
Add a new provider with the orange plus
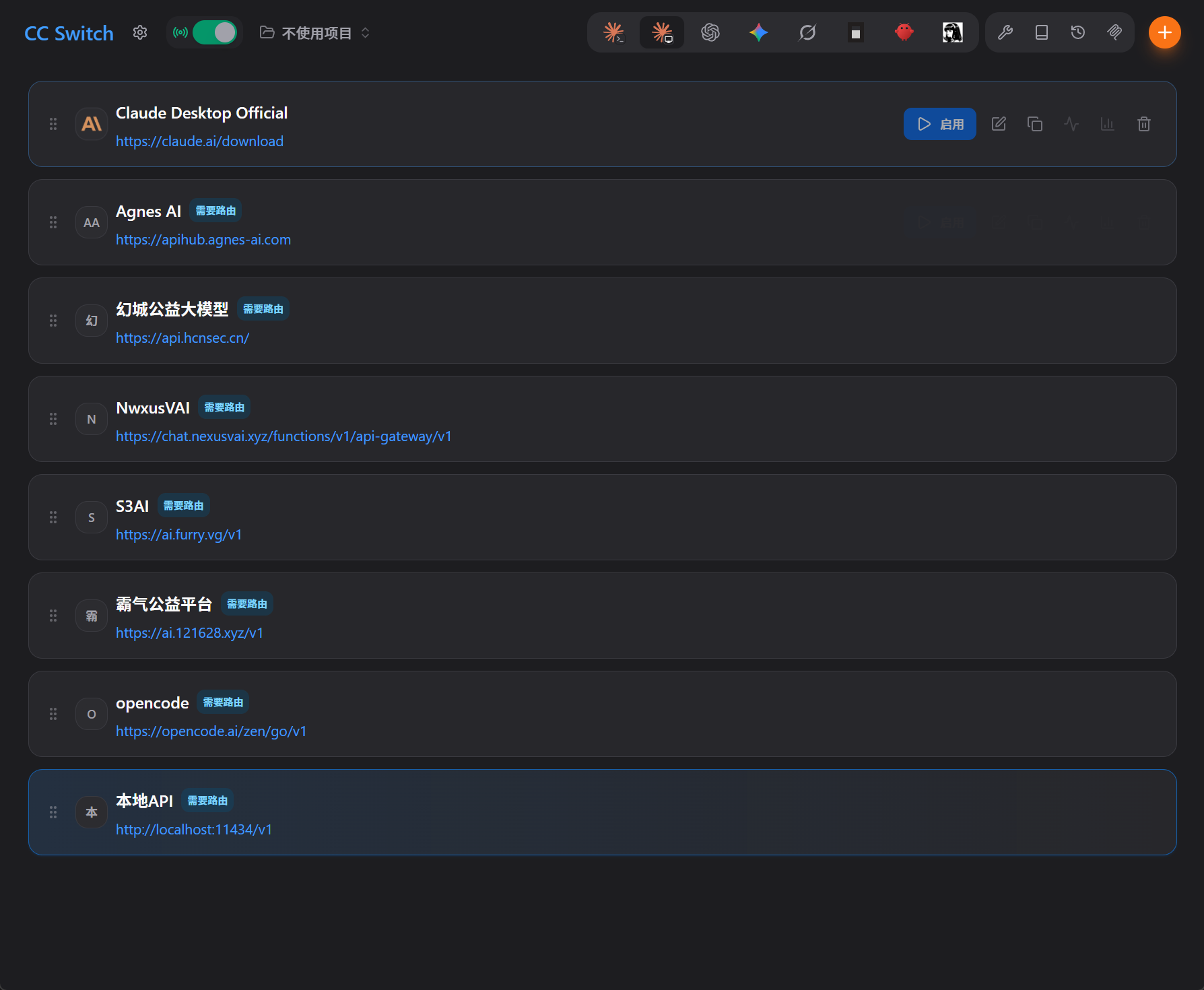click(1165, 32)
